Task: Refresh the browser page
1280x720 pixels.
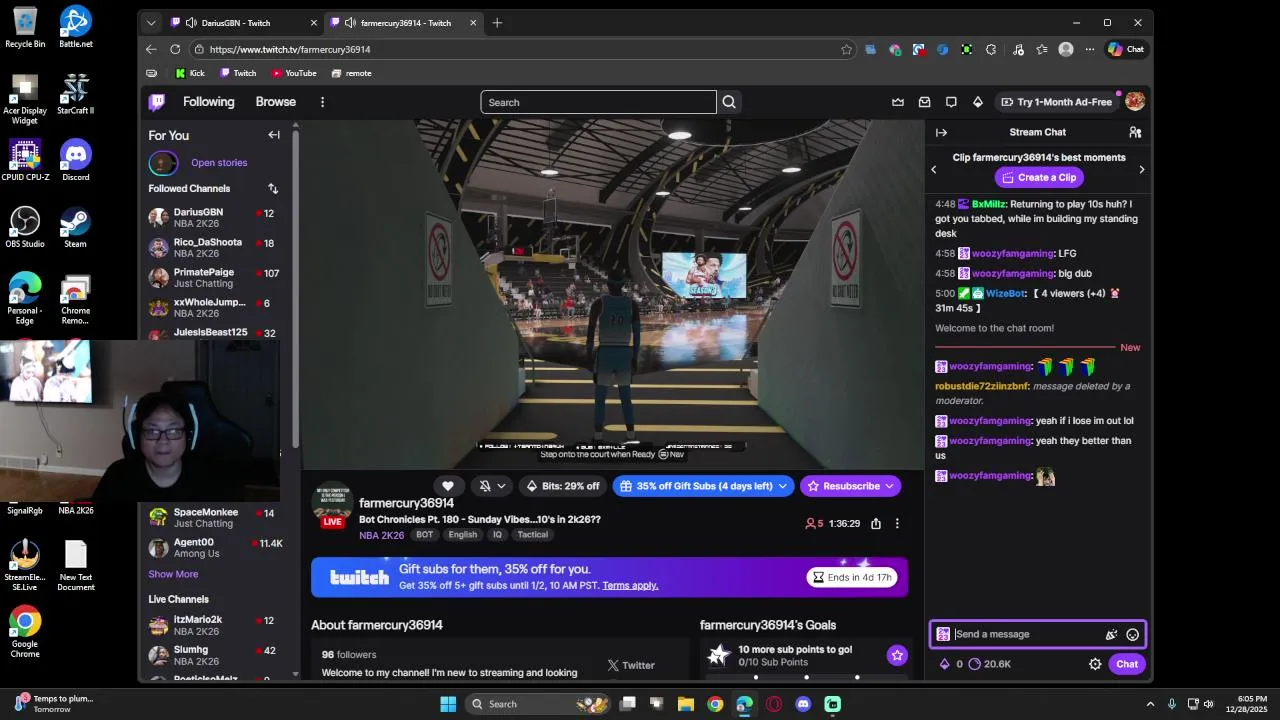Action: click(x=175, y=49)
